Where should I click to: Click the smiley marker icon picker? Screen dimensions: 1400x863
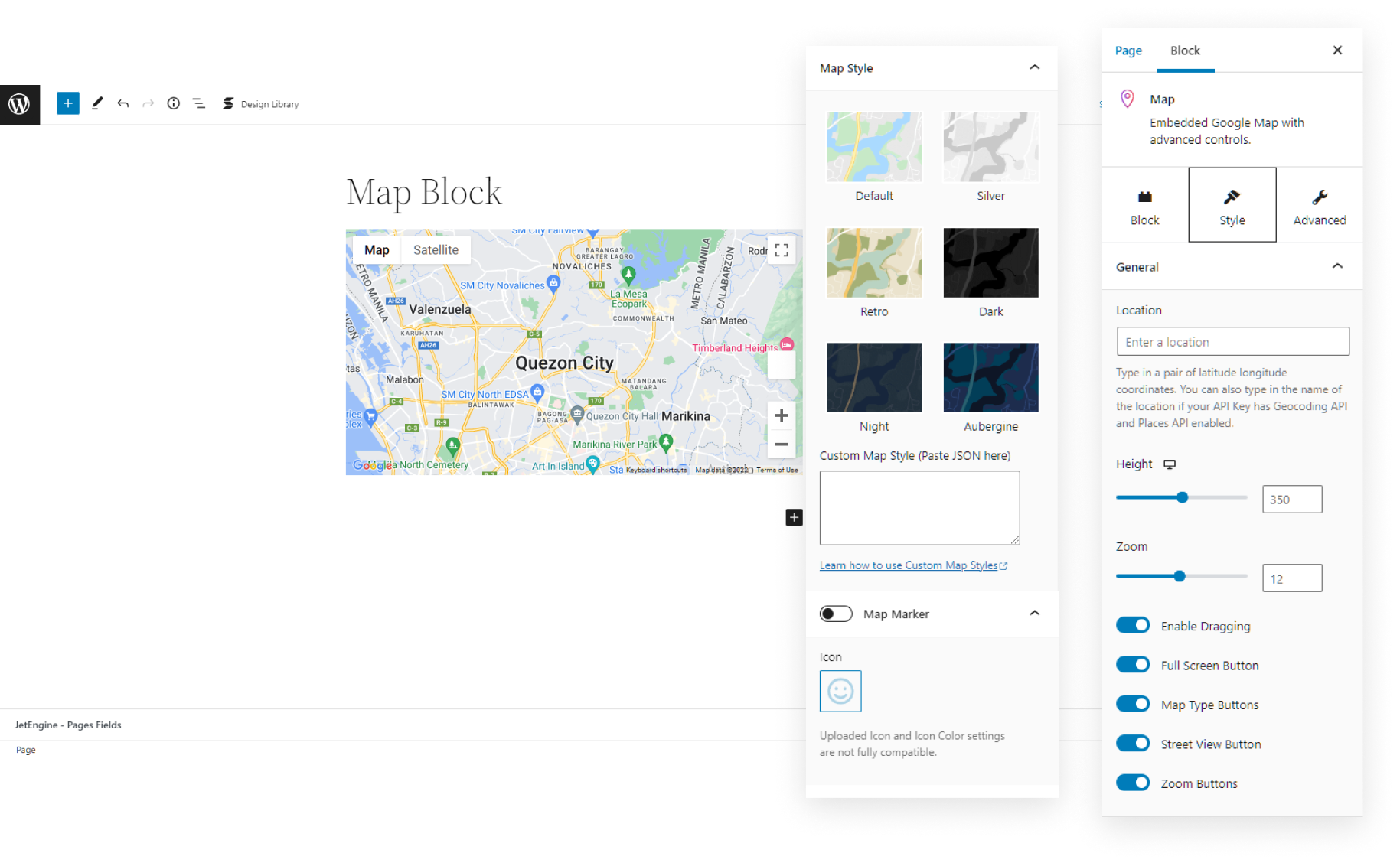click(x=840, y=691)
